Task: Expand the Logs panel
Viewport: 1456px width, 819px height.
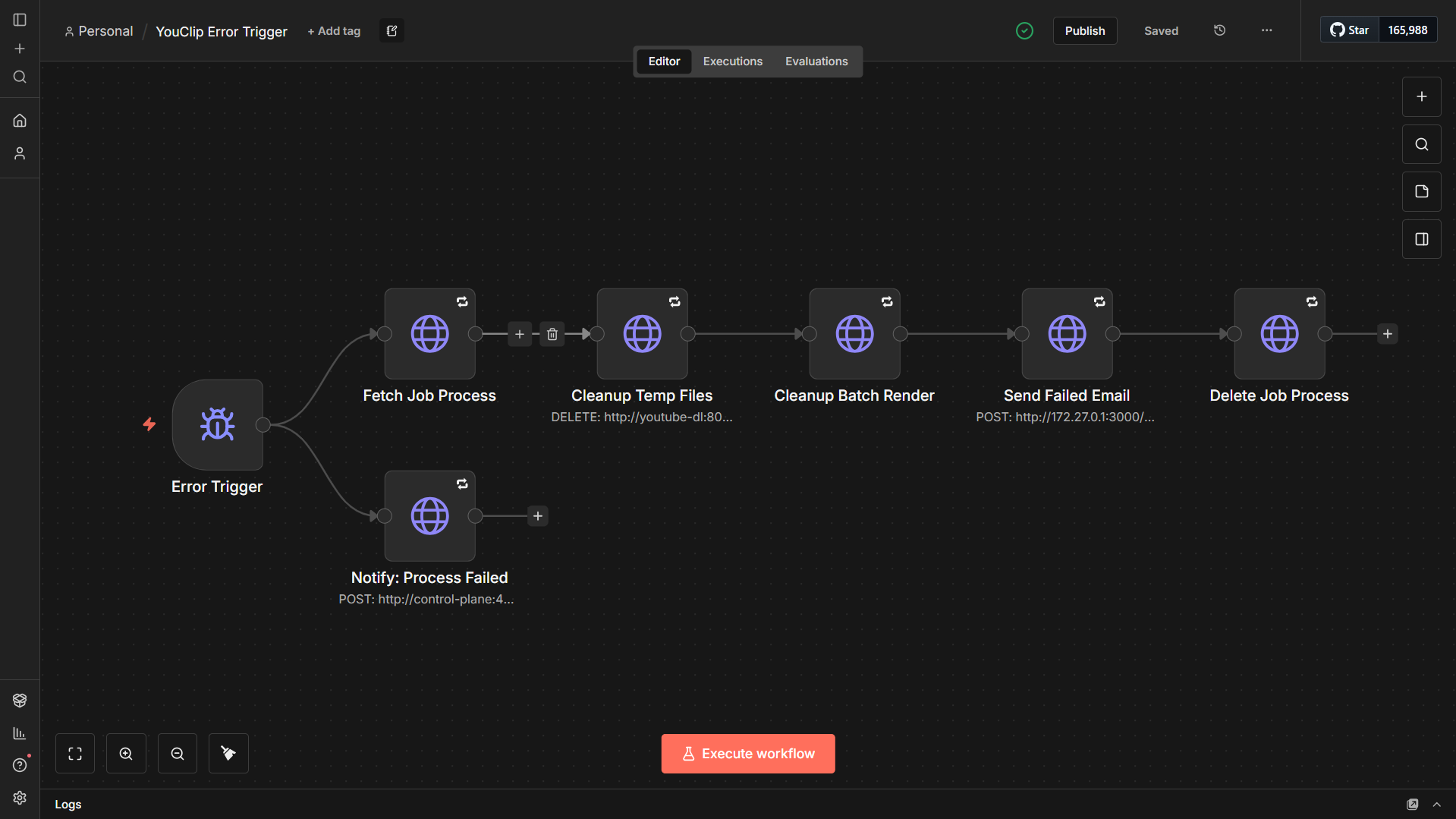Action: 1438,804
